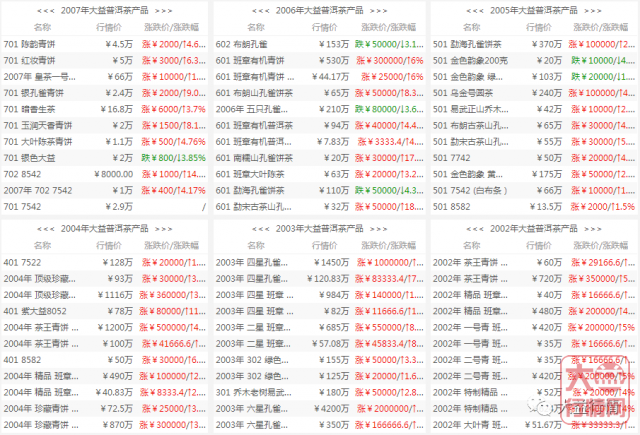This screenshot has width=640, height=435.
Task: Click the change cell '跌¥800/↓3.85%'
Action: pyautogui.click(x=173, y=158)
